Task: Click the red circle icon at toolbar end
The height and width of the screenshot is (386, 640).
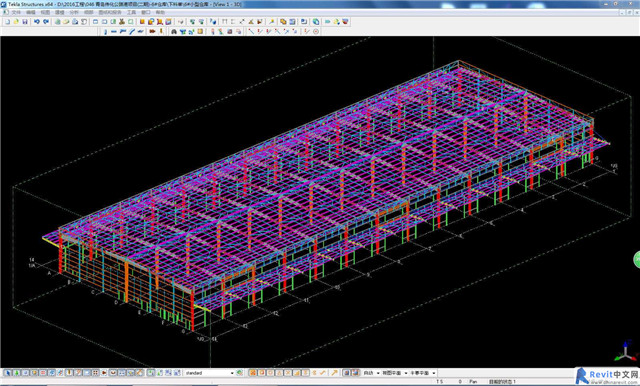Action: tap(316, 31)
